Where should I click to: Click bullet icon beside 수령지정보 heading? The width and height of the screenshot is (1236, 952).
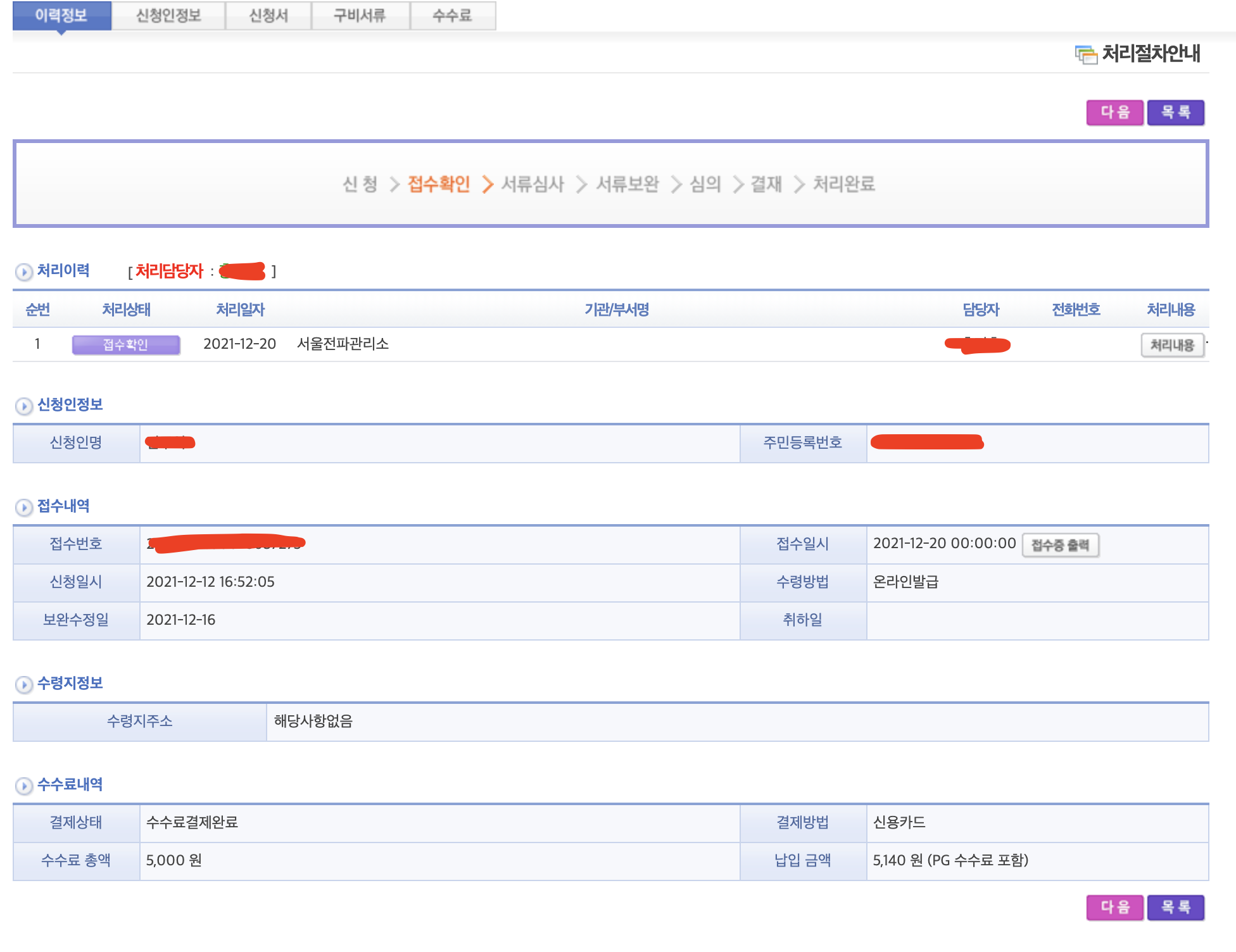(x=23, y=684)
